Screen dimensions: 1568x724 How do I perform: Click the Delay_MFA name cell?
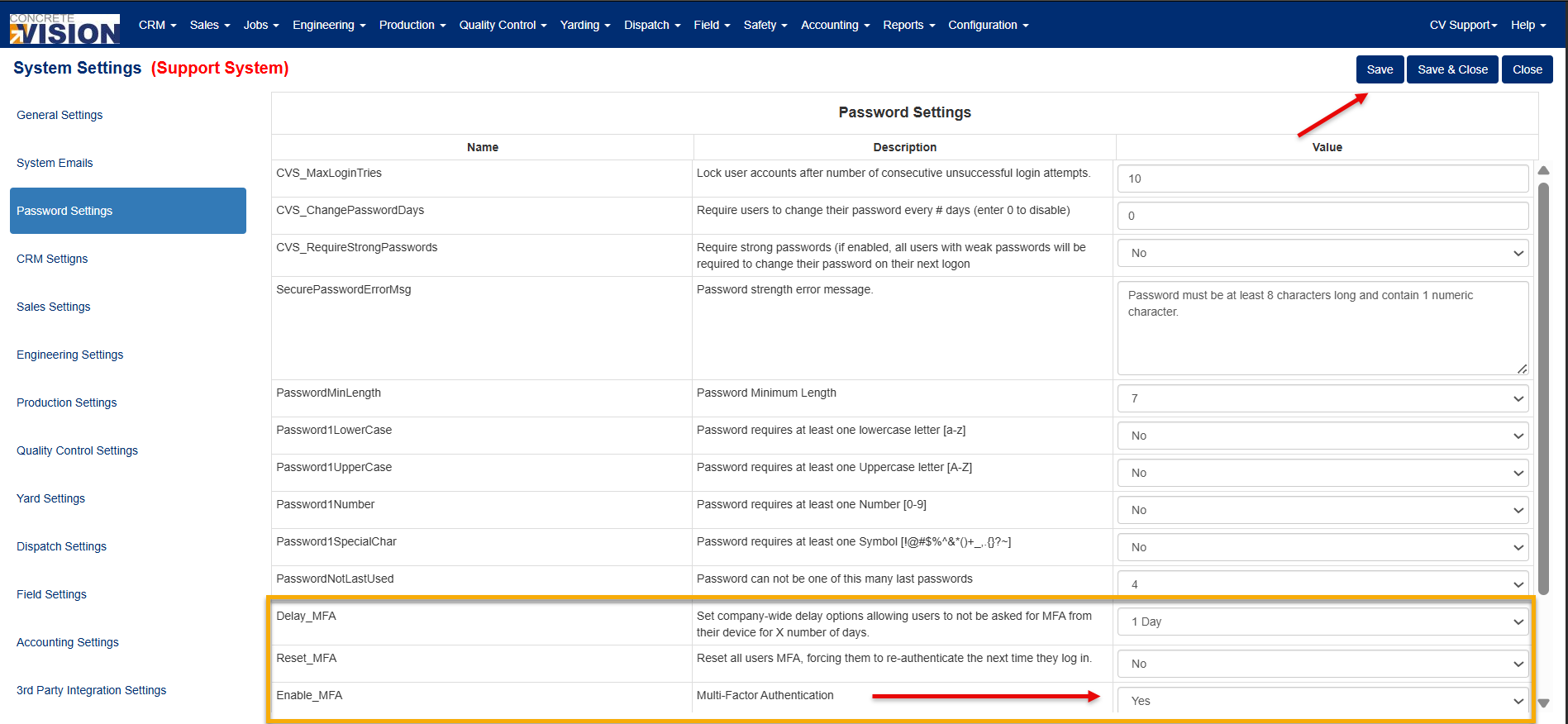point(482,624)
